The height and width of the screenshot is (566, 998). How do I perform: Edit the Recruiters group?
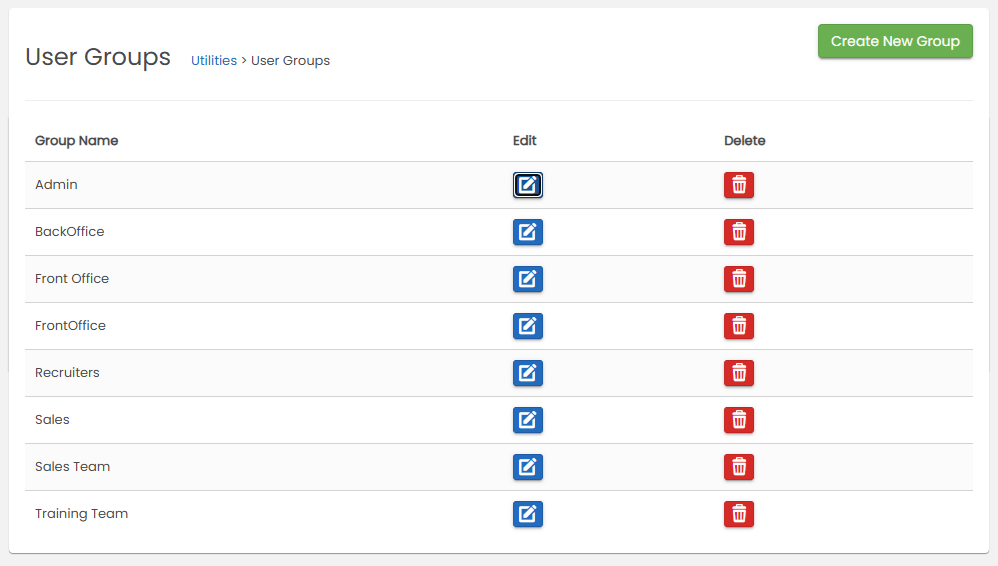pos(528,373)
